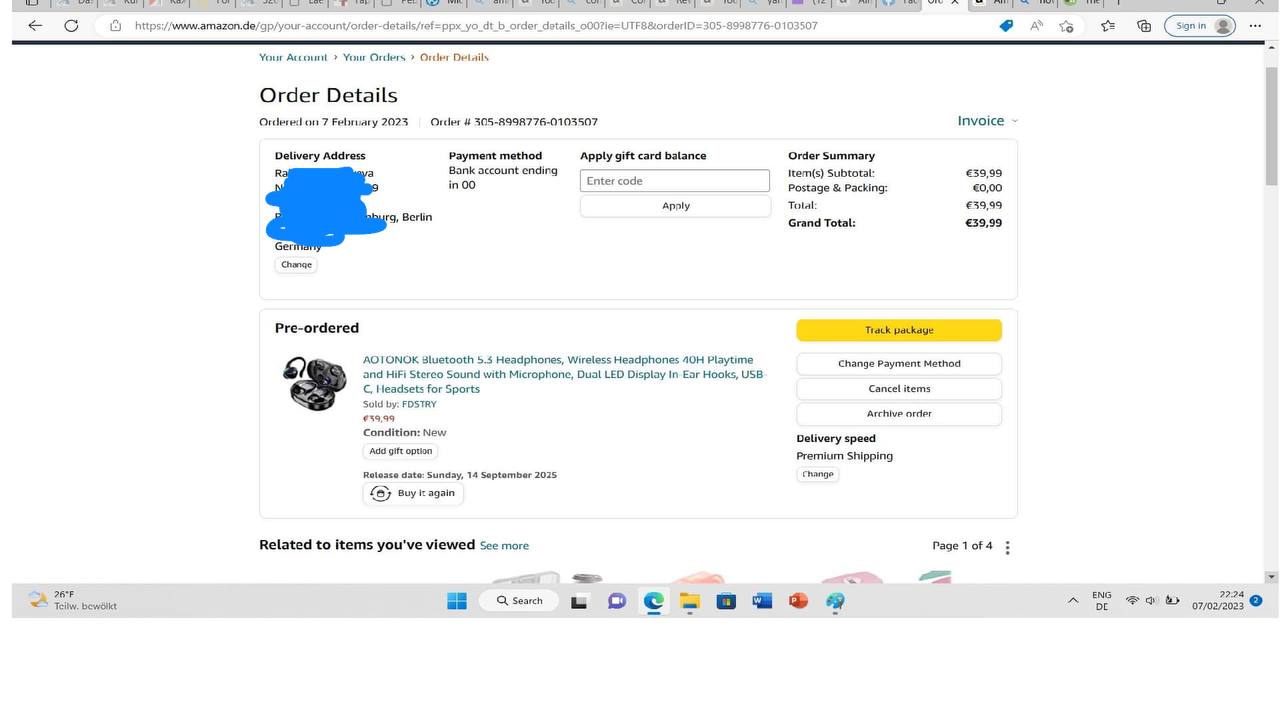Click Cancel items button

pos(899,389)
